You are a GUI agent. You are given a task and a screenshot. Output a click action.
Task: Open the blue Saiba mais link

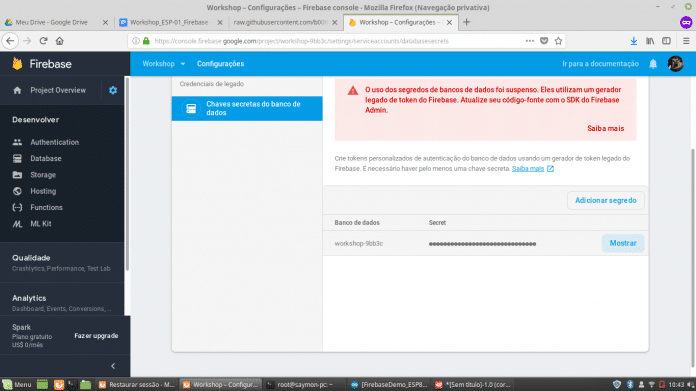pos(528,169)
